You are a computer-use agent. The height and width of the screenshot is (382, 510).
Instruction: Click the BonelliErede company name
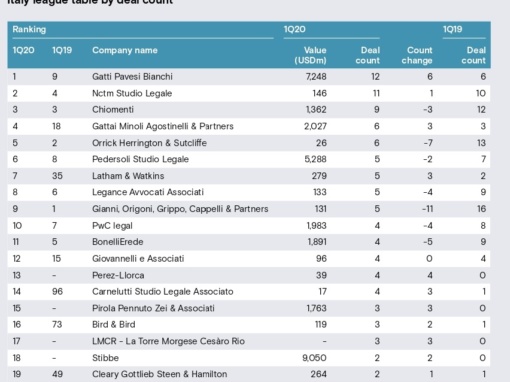point(118,242)
